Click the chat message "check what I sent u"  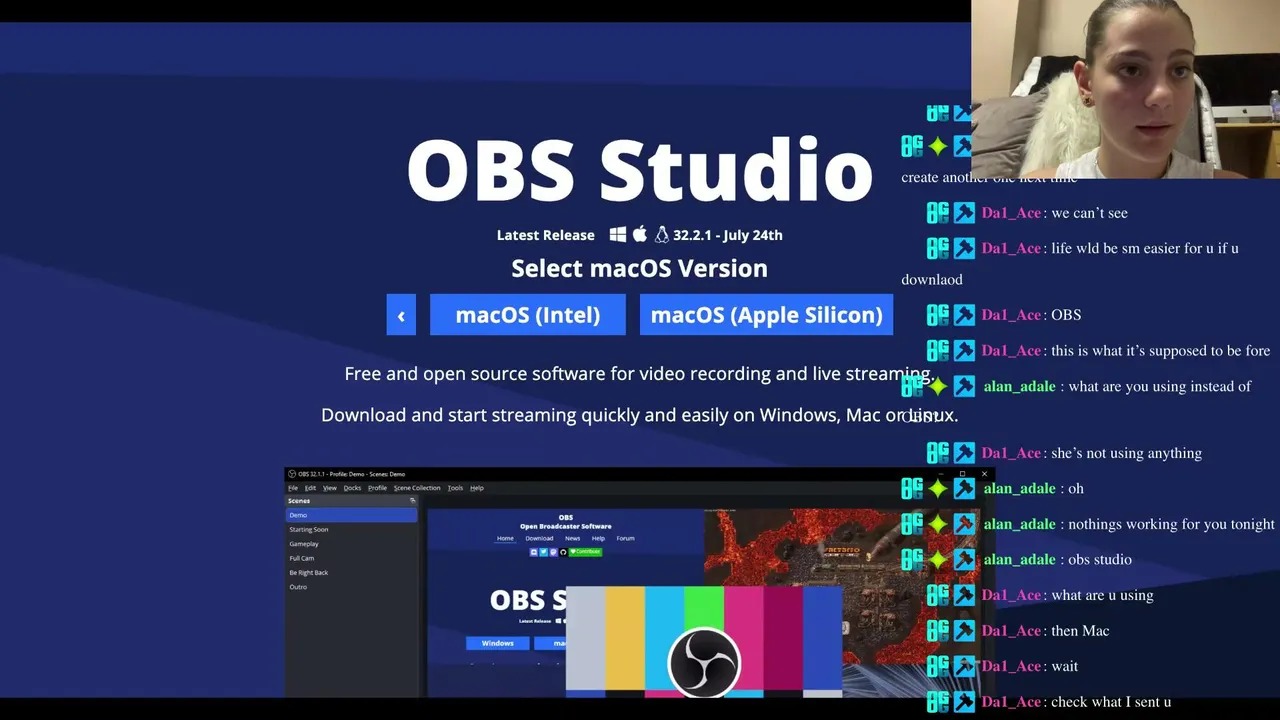1111,702
